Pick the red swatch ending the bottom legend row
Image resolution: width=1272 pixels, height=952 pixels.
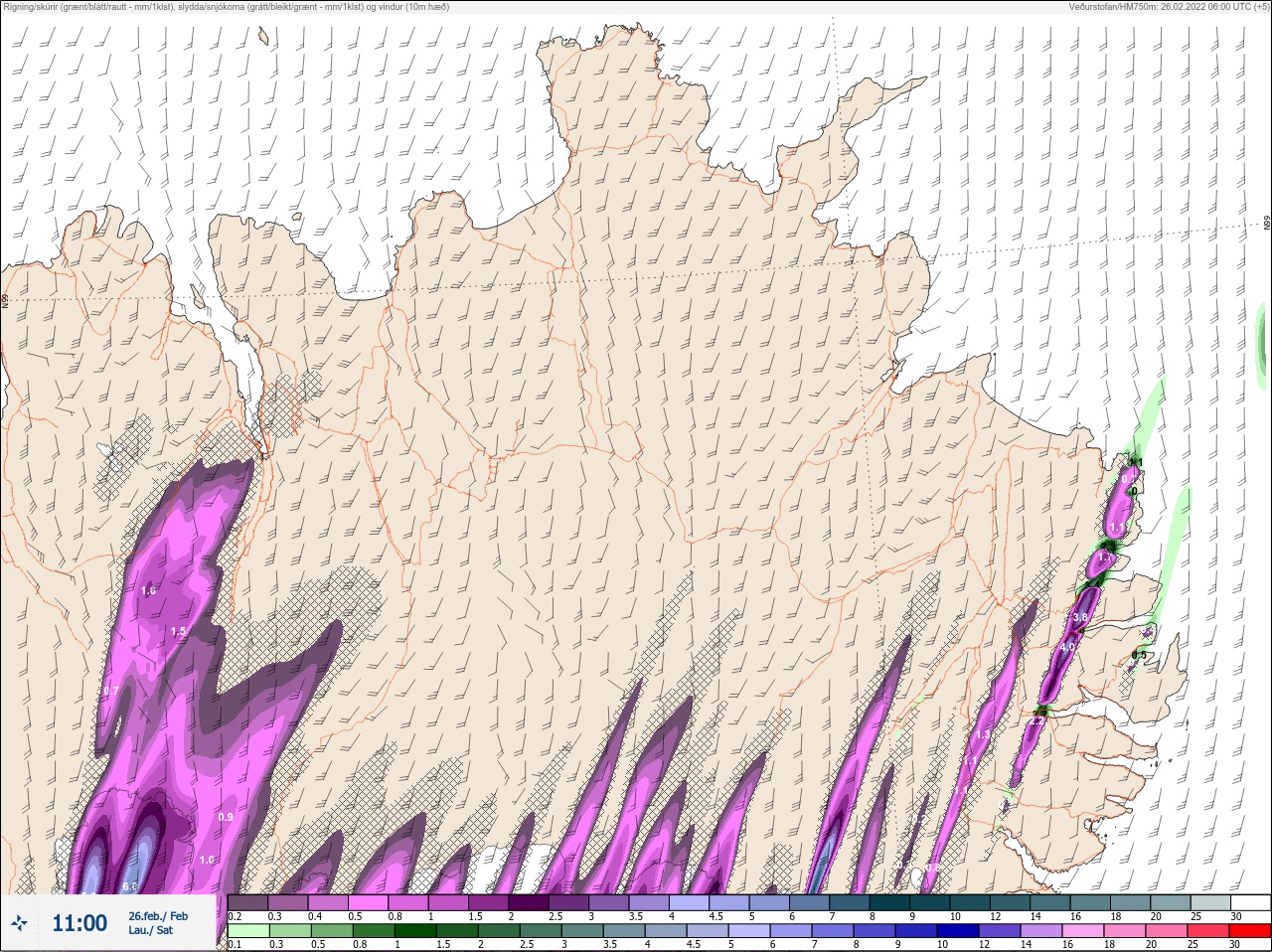tap(1250, 931)
